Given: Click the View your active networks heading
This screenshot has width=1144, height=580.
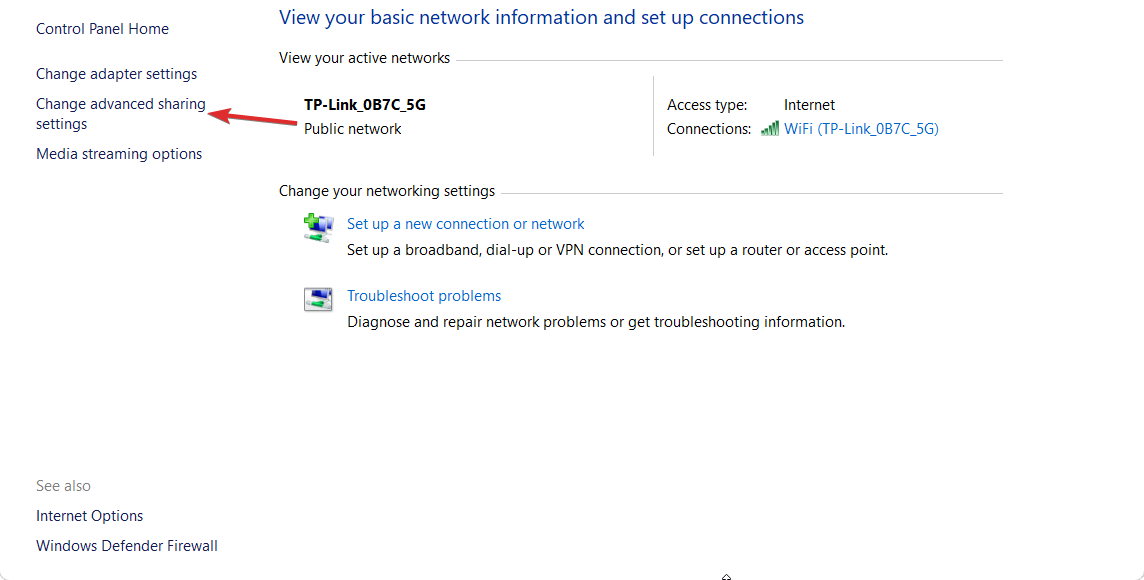Looking at the screenshot, I should tap(364, 57).
